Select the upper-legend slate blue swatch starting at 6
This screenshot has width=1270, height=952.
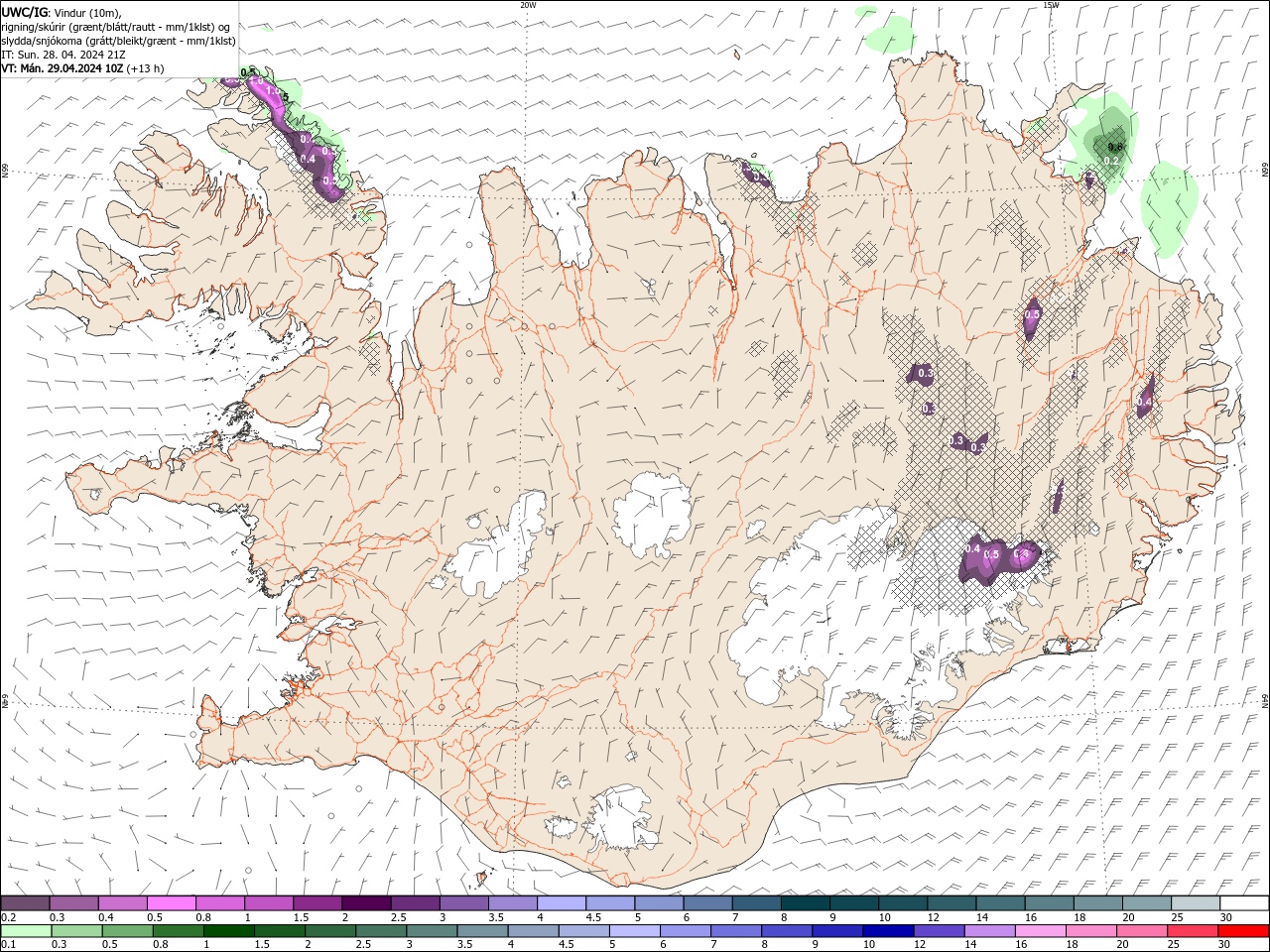708,903
